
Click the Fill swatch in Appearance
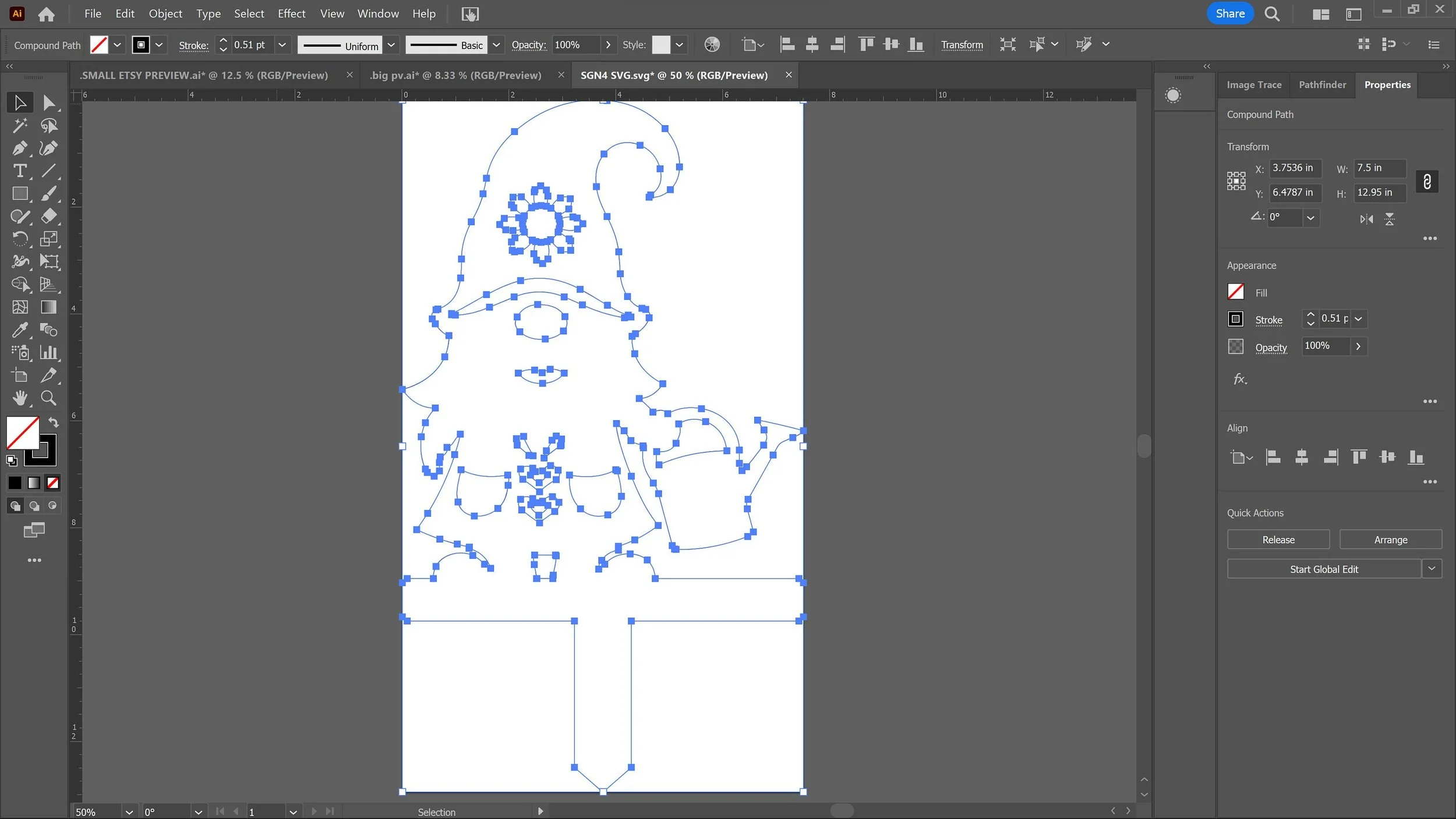pyautogui.click(x=1235, y=292)
